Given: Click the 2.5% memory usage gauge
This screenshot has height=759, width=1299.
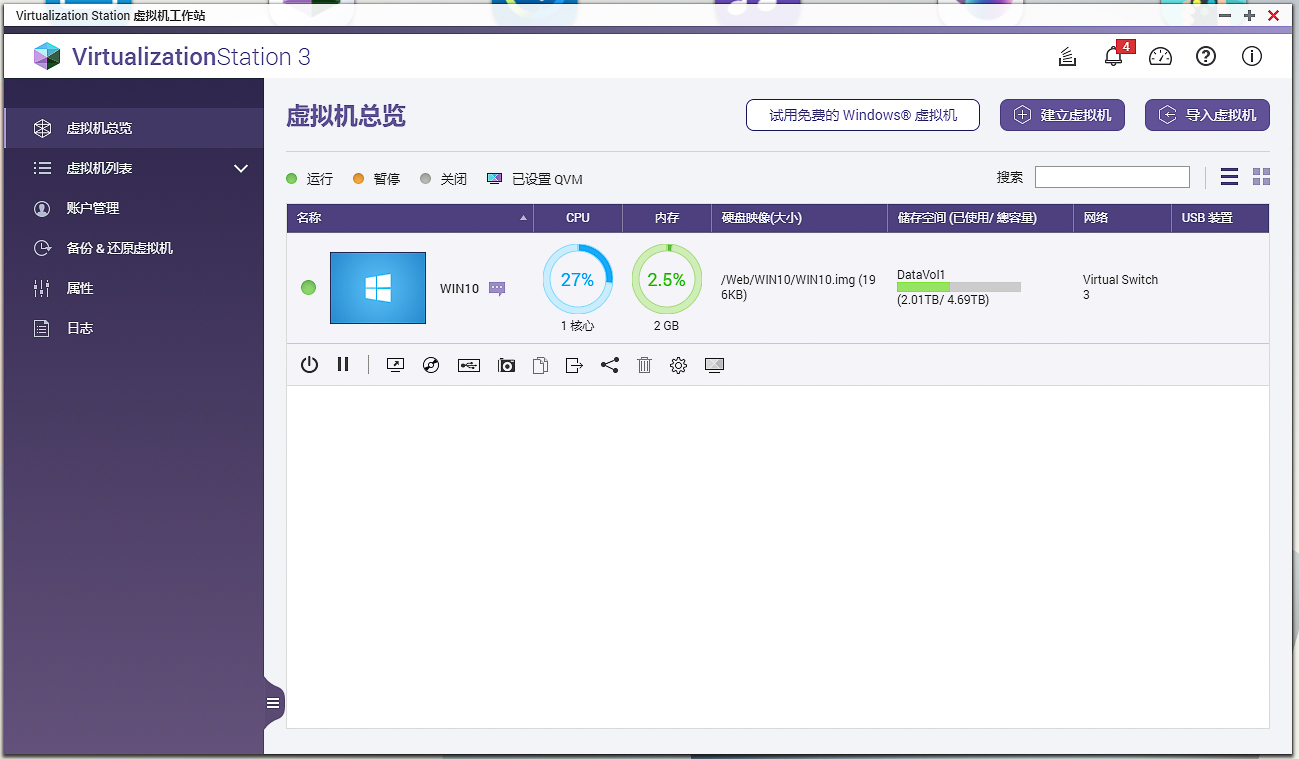Looking at the screenshot, I should pyautogui.click(x=667, y=280).
